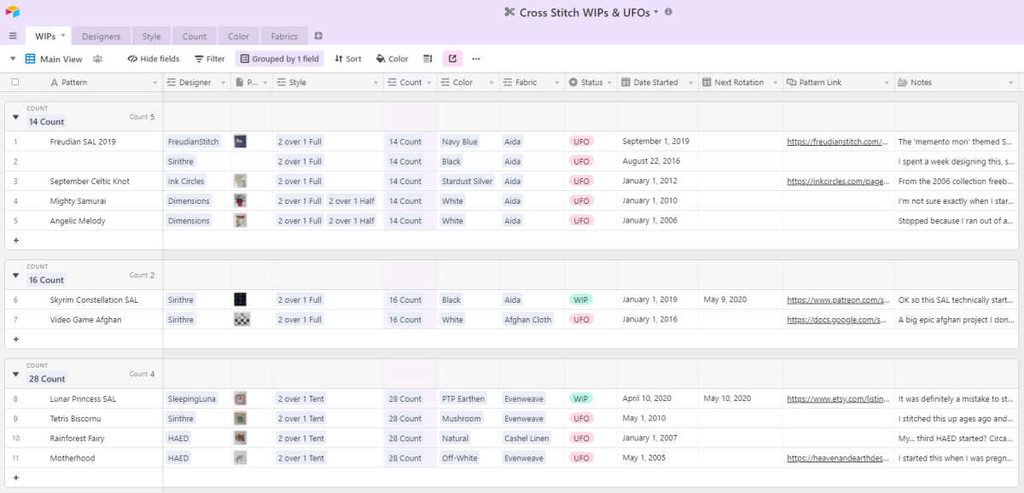Open Mighty Samurai picture thumbnail
Screen dimensions: 1024x493
pos(240,201)
